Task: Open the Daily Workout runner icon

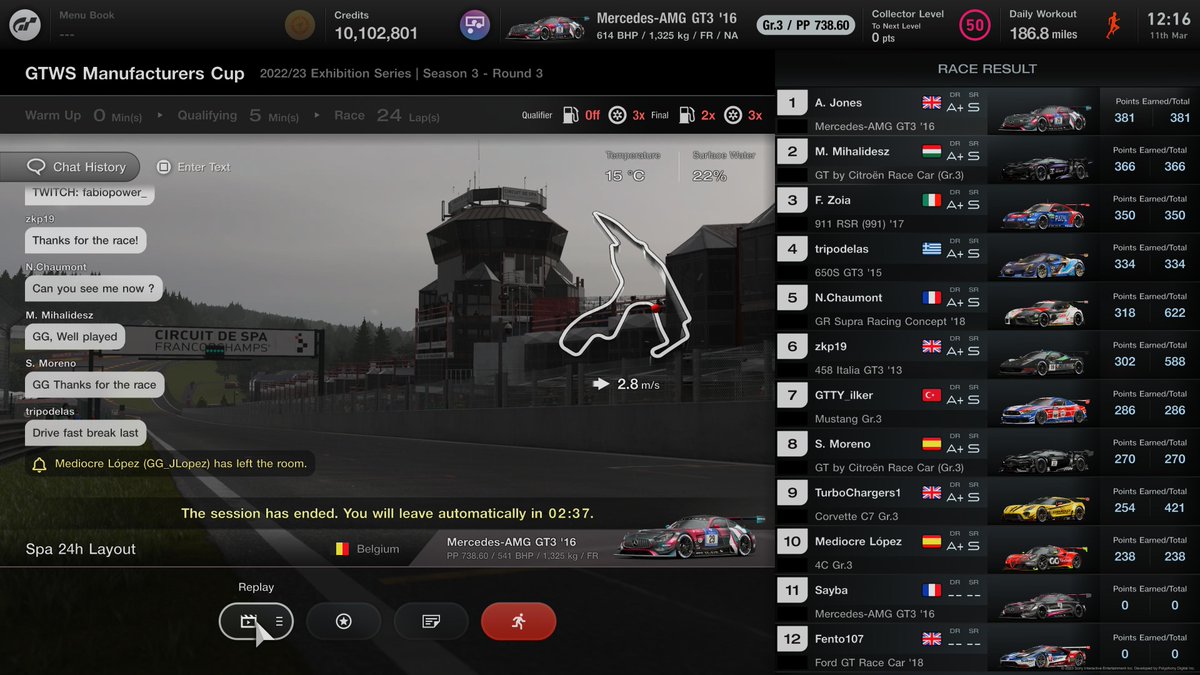Action: point(1113,25)
